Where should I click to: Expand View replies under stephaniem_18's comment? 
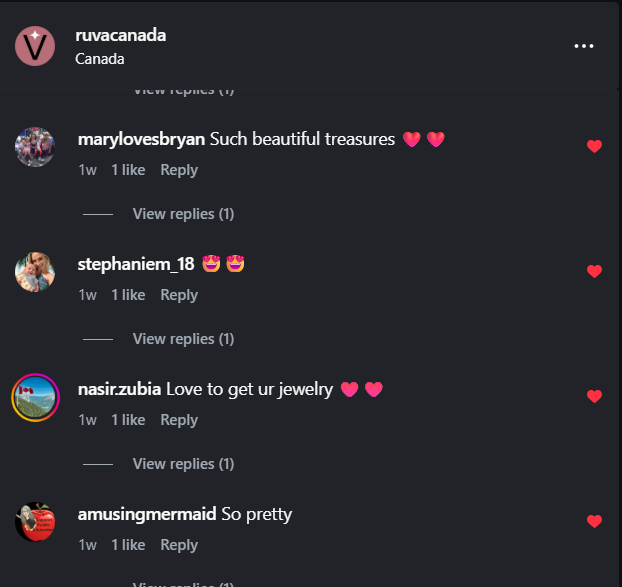[183, 339]
